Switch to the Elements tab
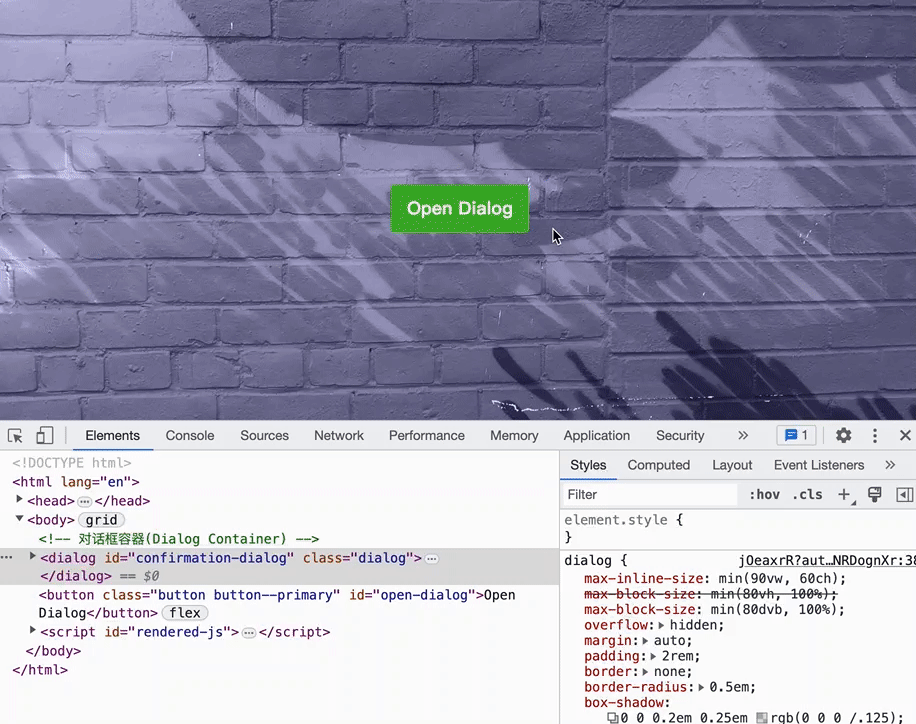 (x=112, y=435)
